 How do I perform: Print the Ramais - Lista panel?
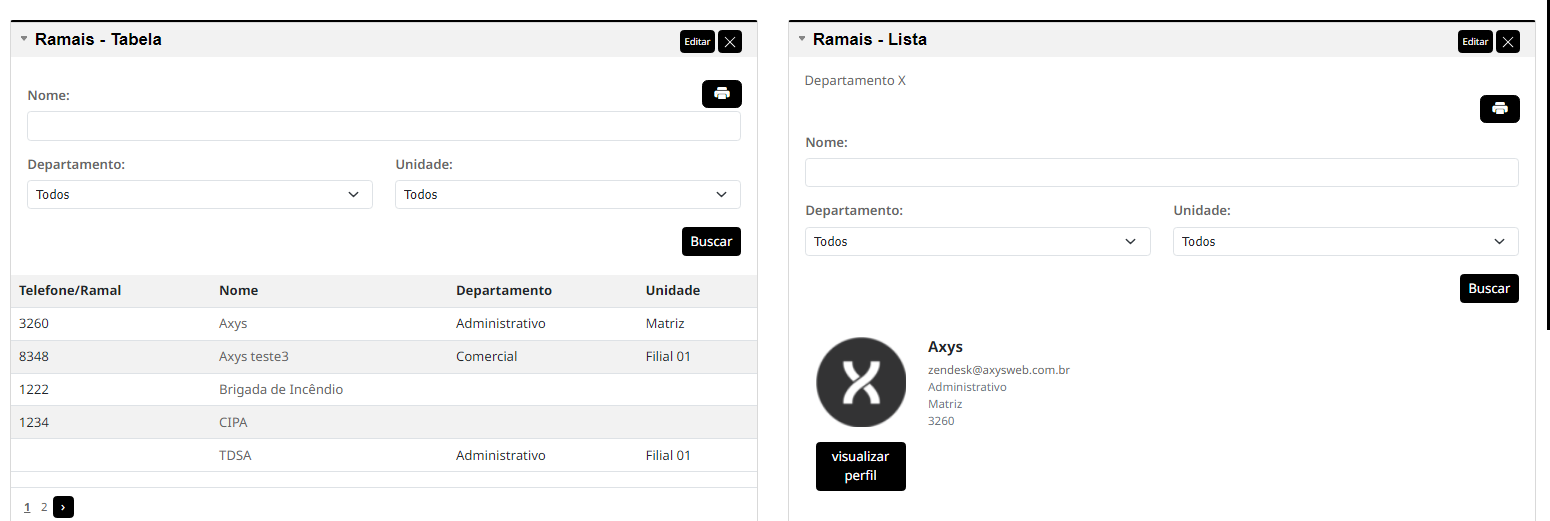tap(1499, 109)
